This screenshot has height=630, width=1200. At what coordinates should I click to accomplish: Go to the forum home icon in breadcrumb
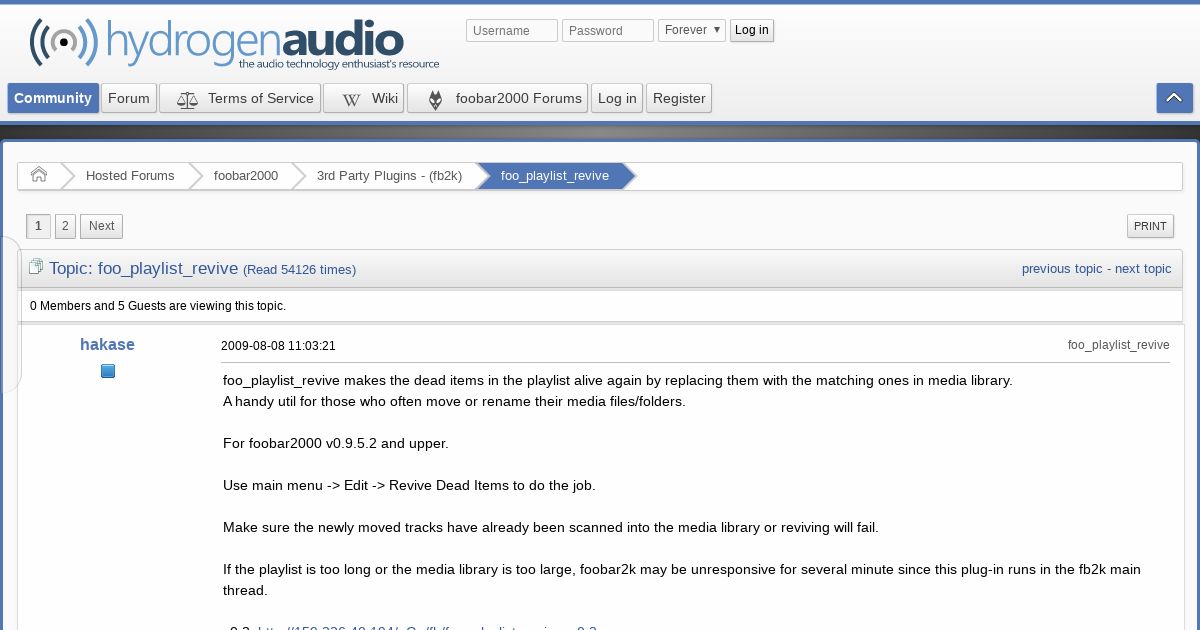coord(39,175)
